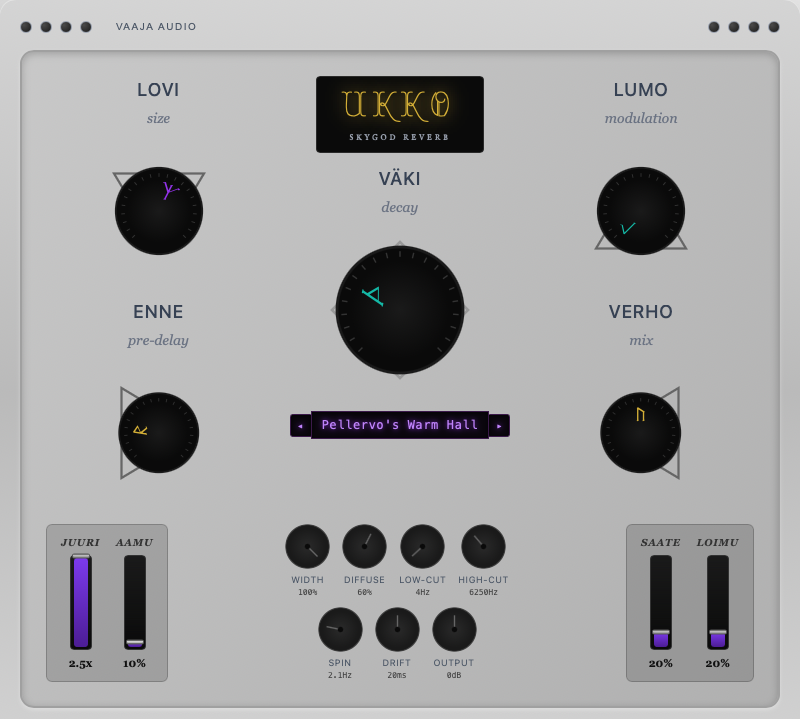
Task: Click the 'size' subtitle text
Action: [158, 119]
